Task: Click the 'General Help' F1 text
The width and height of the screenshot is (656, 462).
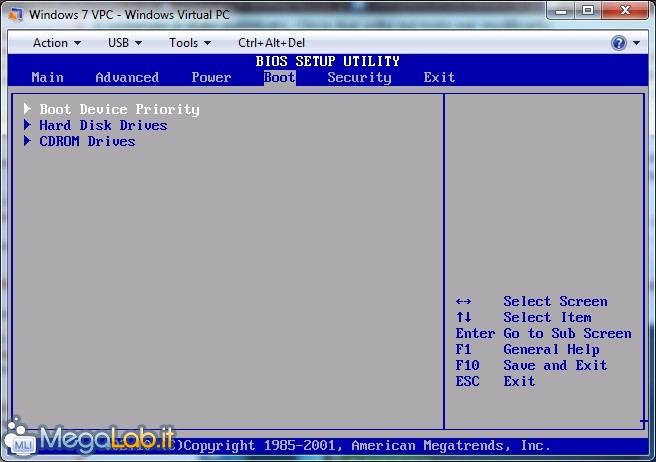Action: 551,349
